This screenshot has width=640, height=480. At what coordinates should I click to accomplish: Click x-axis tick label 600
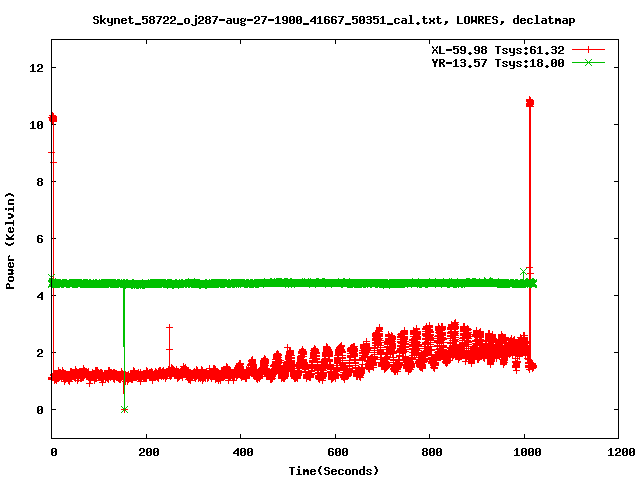click(338, 452)
